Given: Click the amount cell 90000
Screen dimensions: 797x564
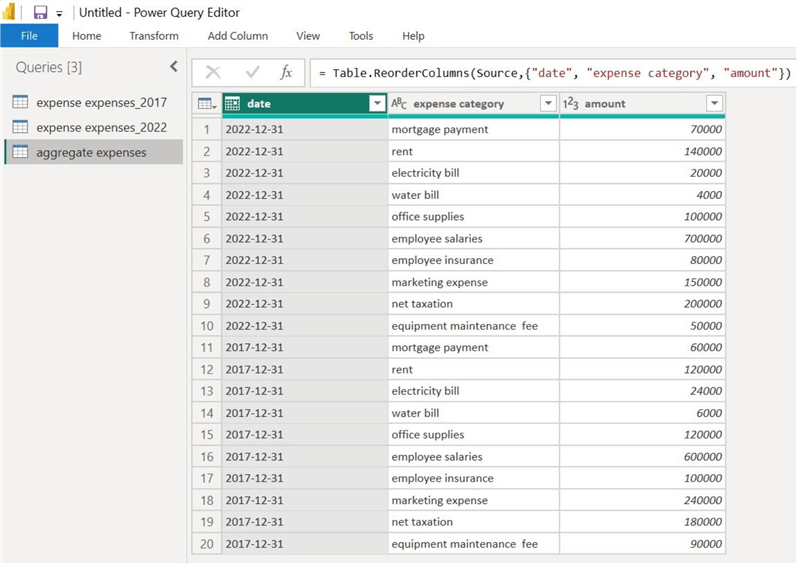Looking at the screenshot, I should (642, 544).
